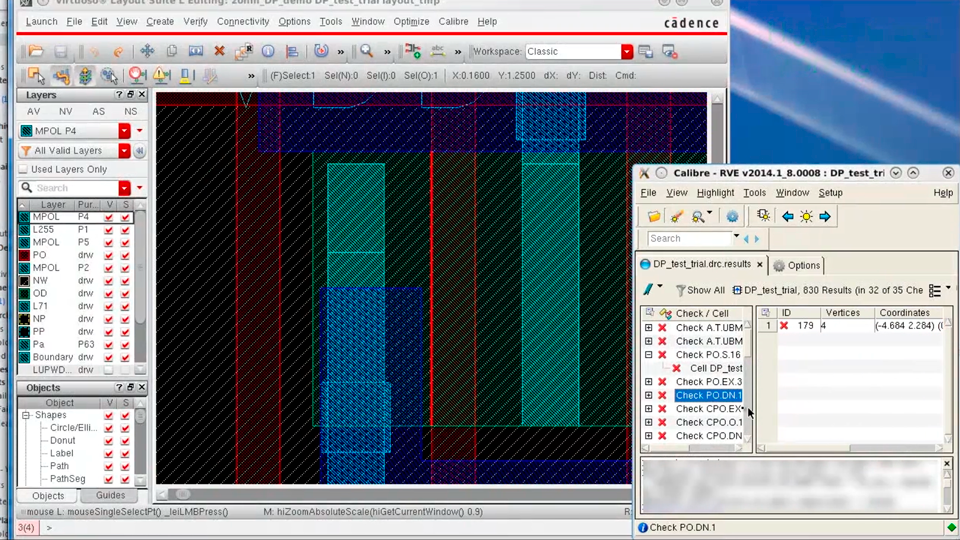Open the MPOL P4 layer dropdown arrow
Viewport: 960px width, 540px height.
[x=124, y=131]
